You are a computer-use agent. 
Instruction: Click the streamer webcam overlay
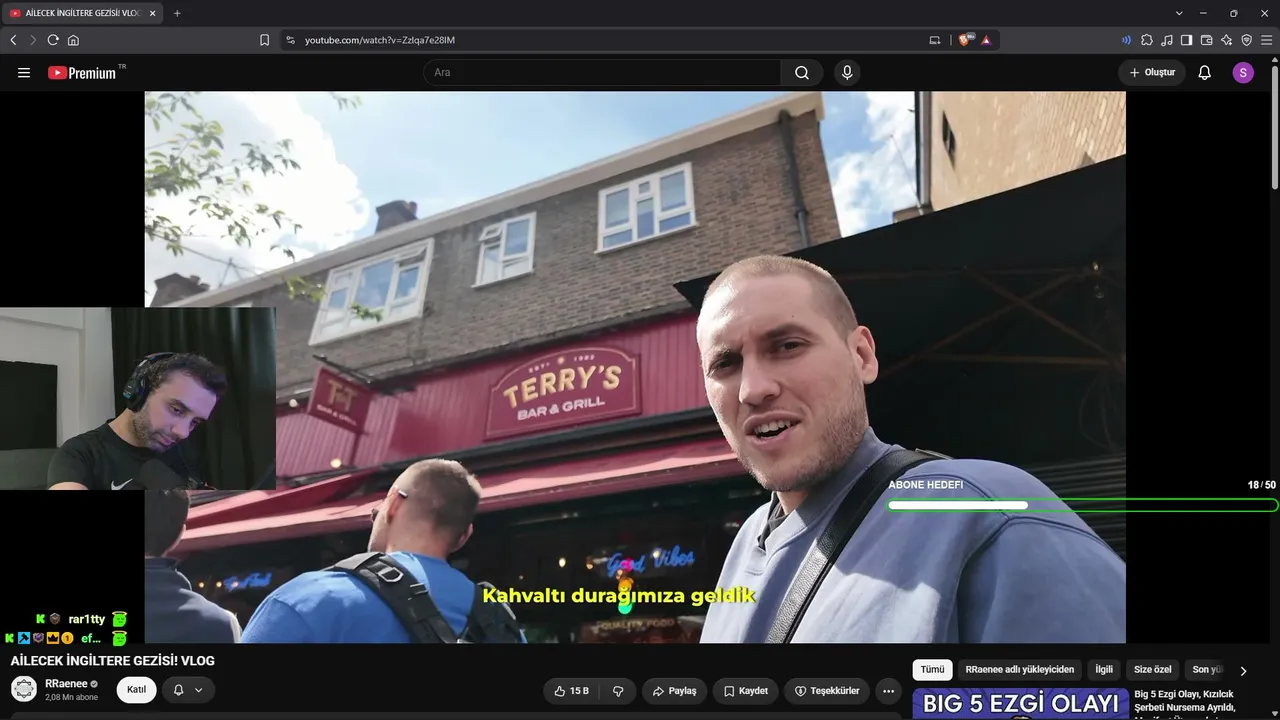(138, 398)
